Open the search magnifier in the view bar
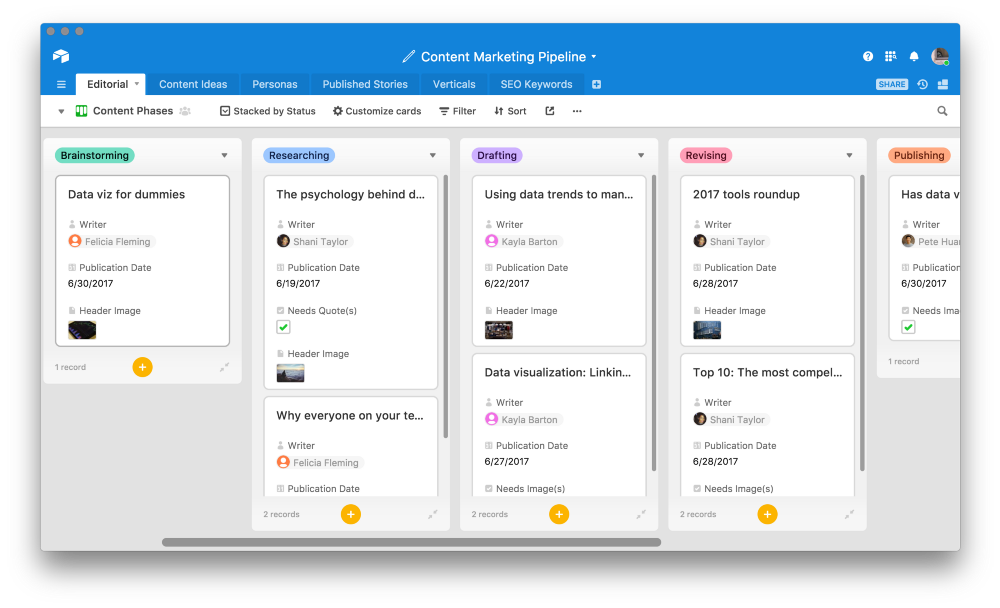Viewport: 1000px width, 608px height. (x=941, y=111)
